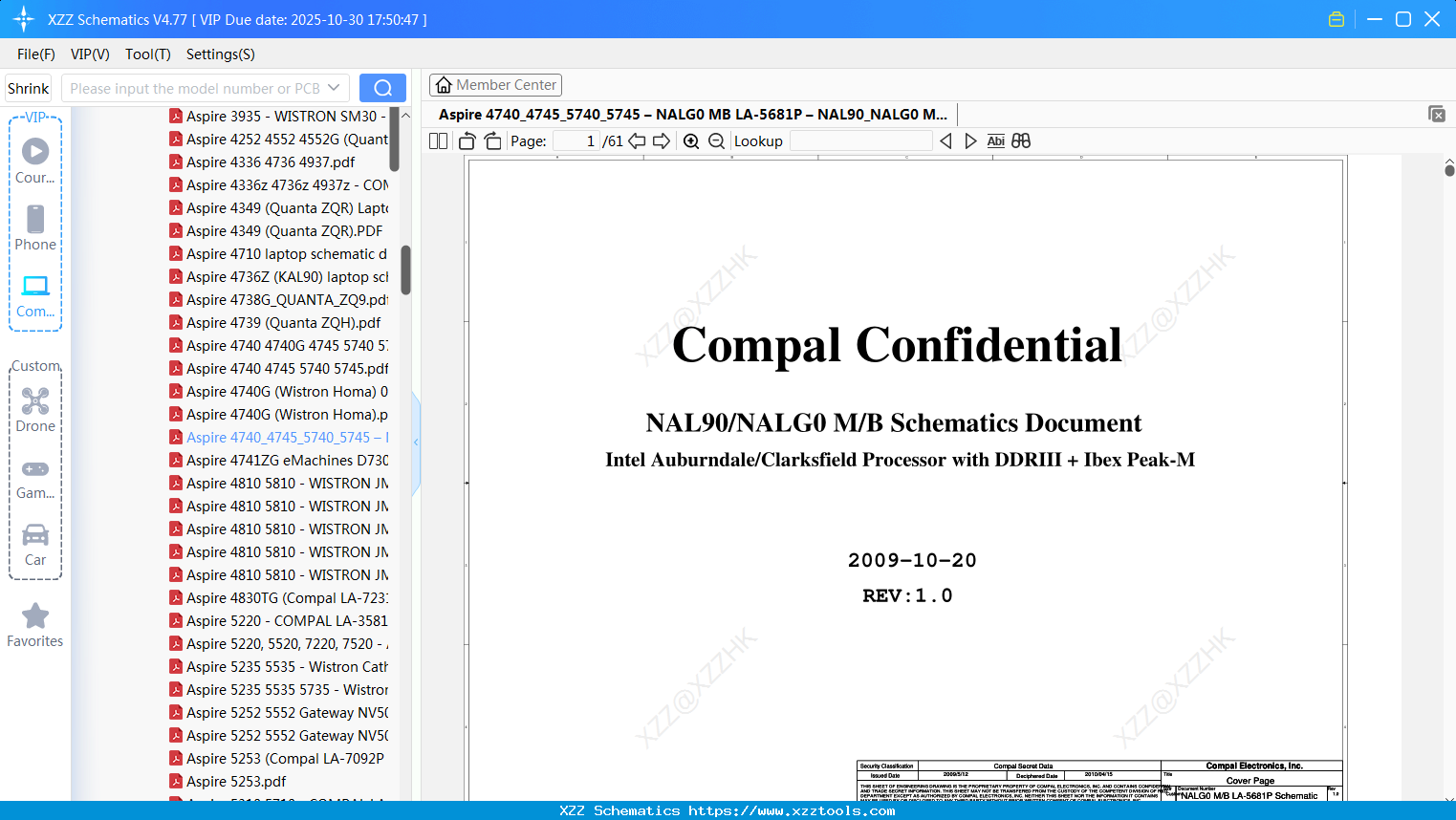Rotate the page clockwise
The image size is (1456, 820).
(492, 141)
